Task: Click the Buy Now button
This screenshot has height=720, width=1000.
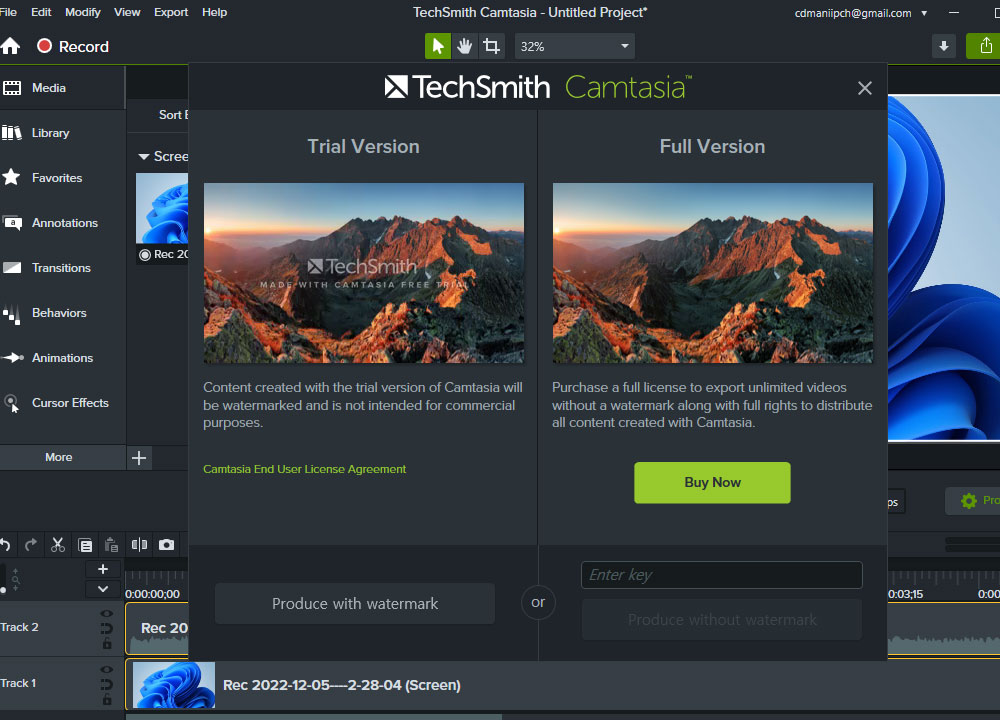Action: [x=712, y=483]
